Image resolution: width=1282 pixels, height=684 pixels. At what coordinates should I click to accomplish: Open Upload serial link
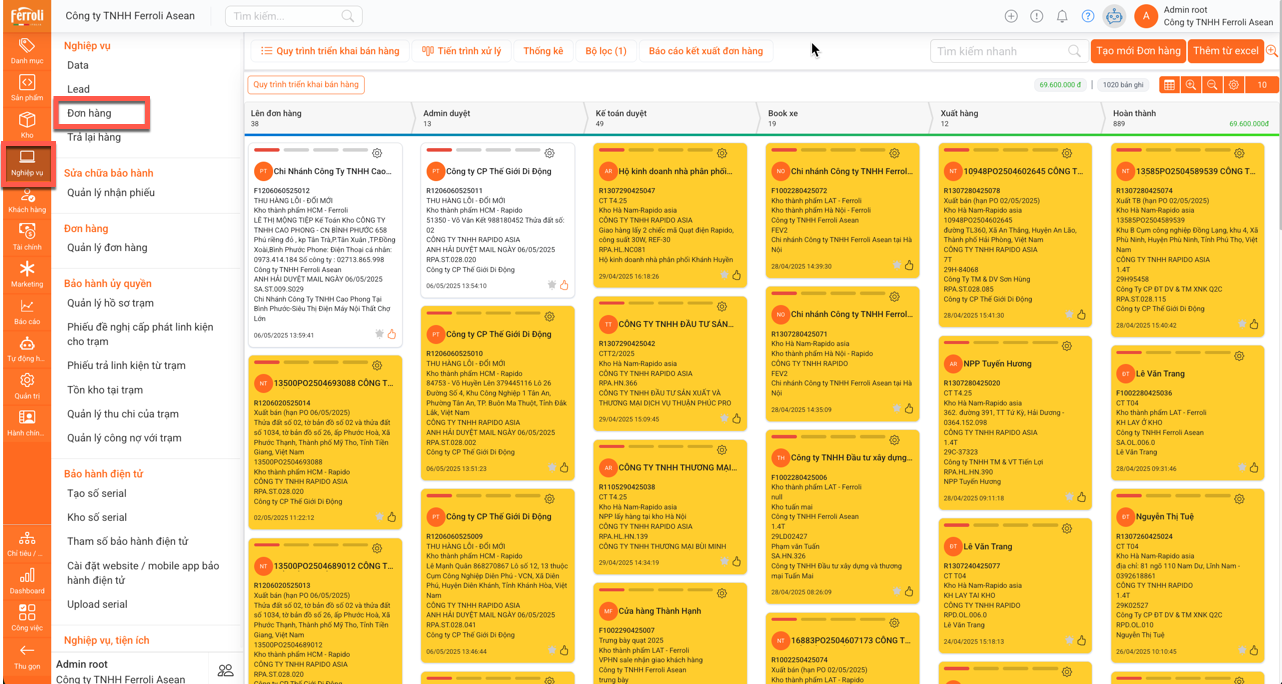(97, 604)
